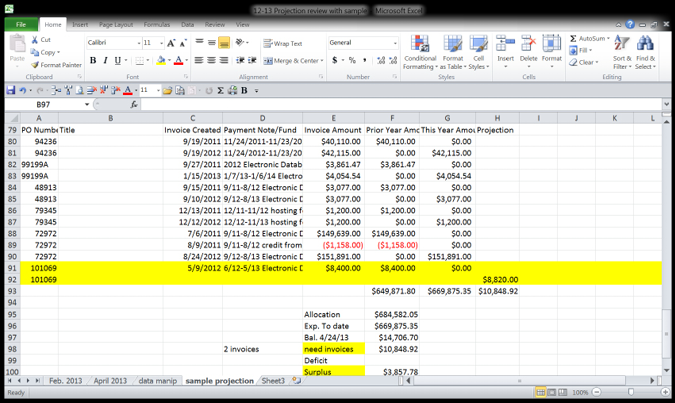Click the Merge & Center button
675x403 pixels.
point(293,61)
